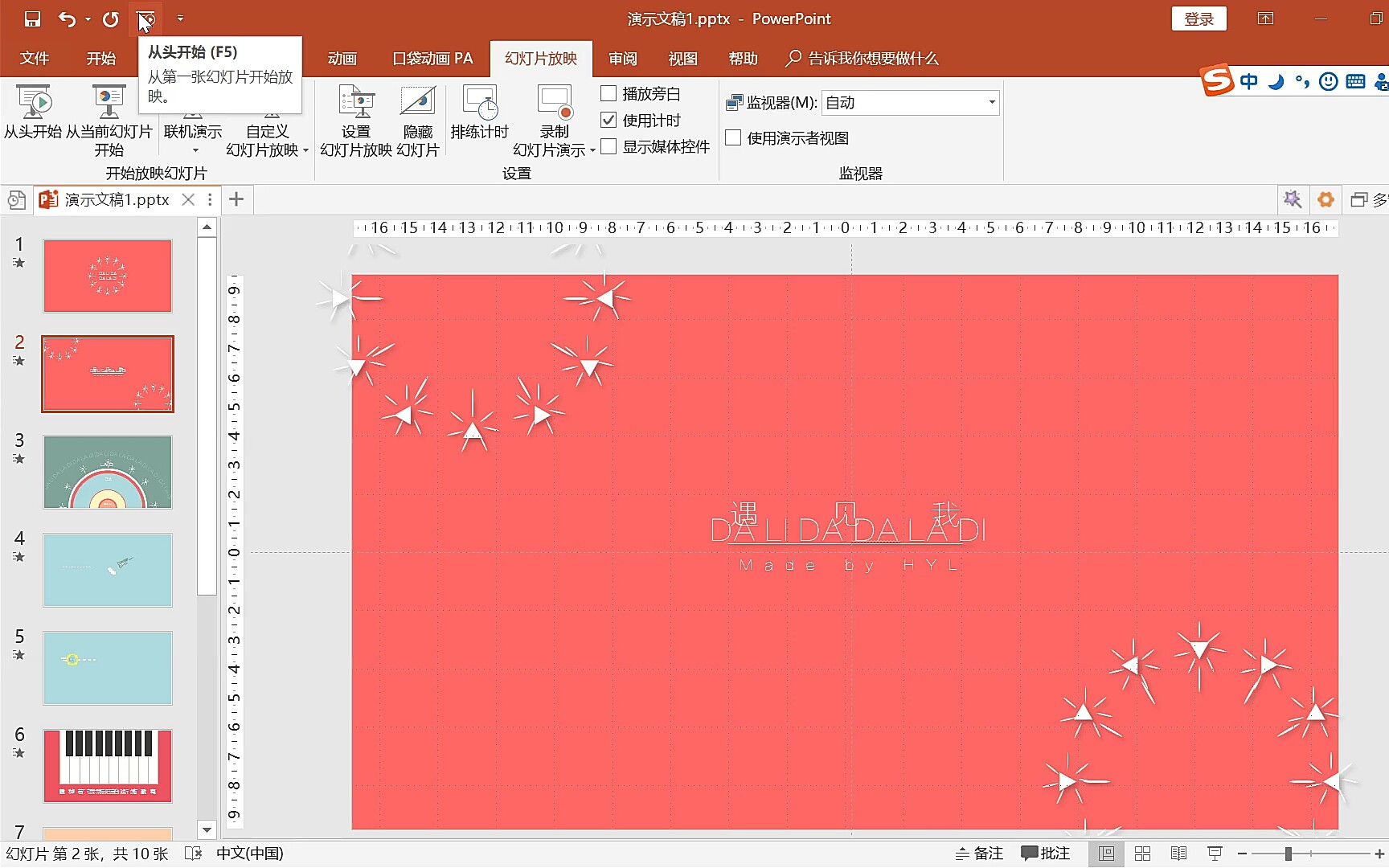Redo the last action

tap(111, 18)
